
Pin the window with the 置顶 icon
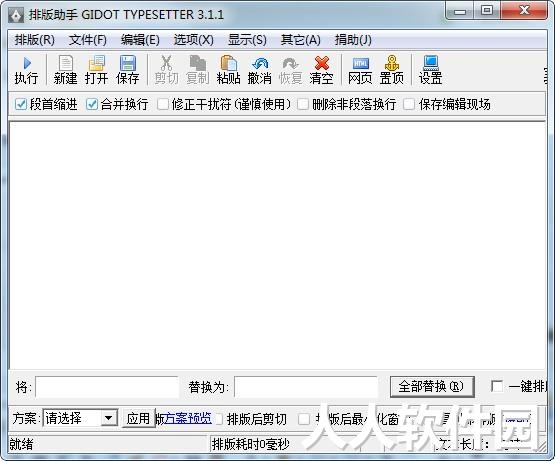(x=391, y=64)
